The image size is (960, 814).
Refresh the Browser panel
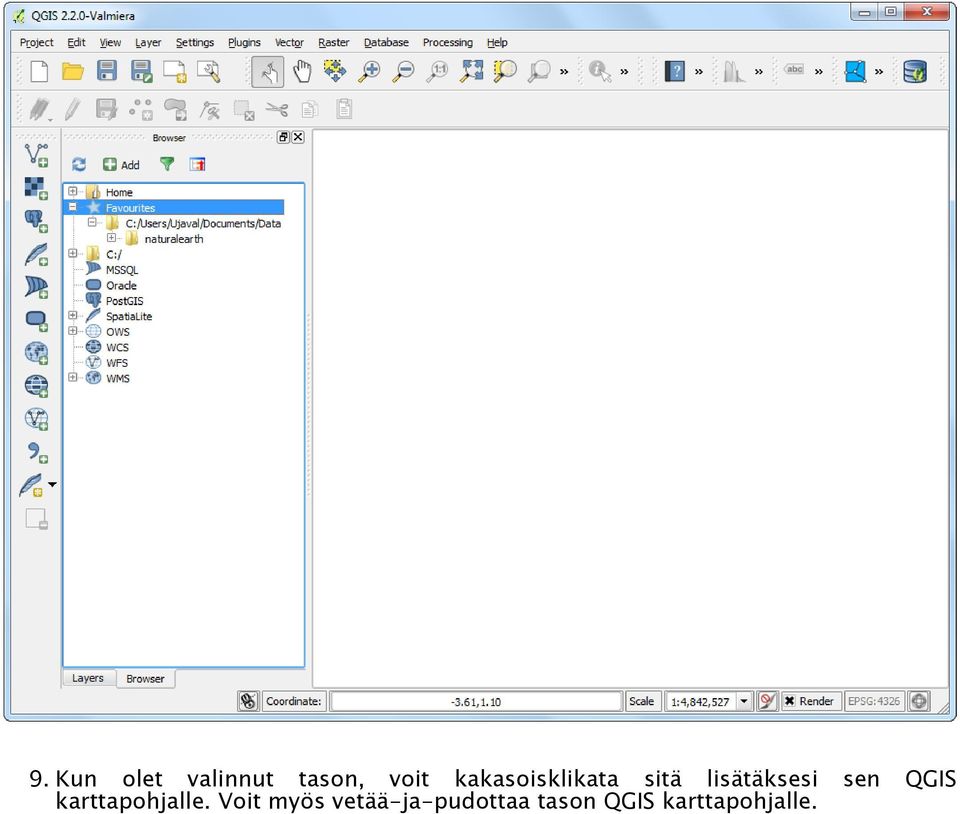[79, 164]
